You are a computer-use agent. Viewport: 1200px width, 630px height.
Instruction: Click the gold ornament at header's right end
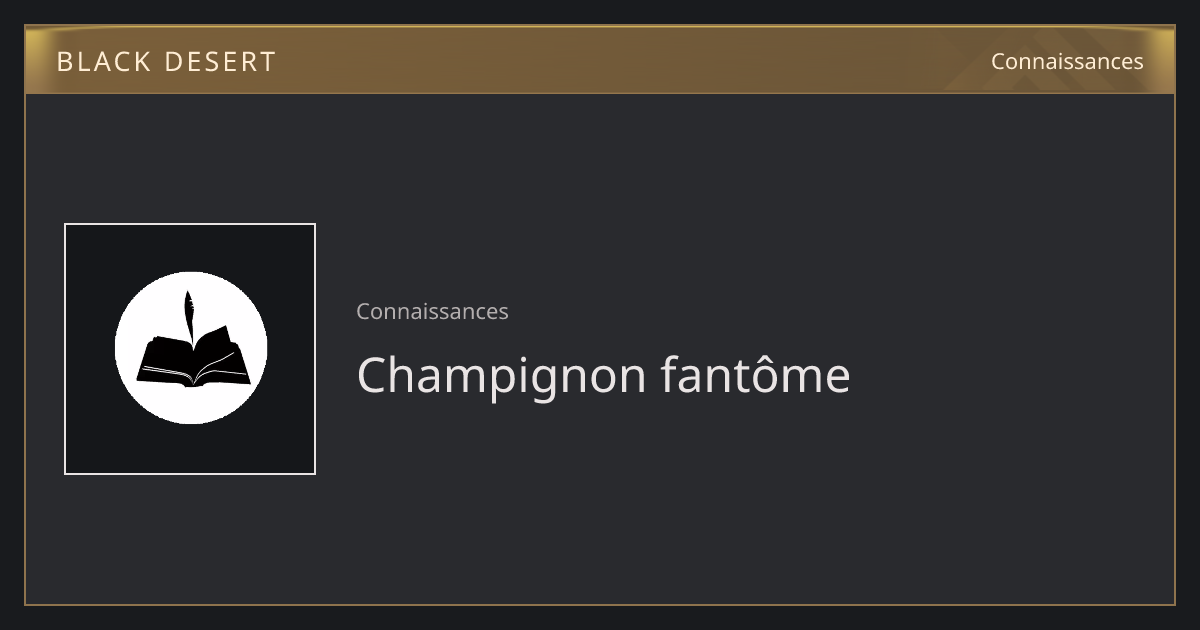(1160, 60)
